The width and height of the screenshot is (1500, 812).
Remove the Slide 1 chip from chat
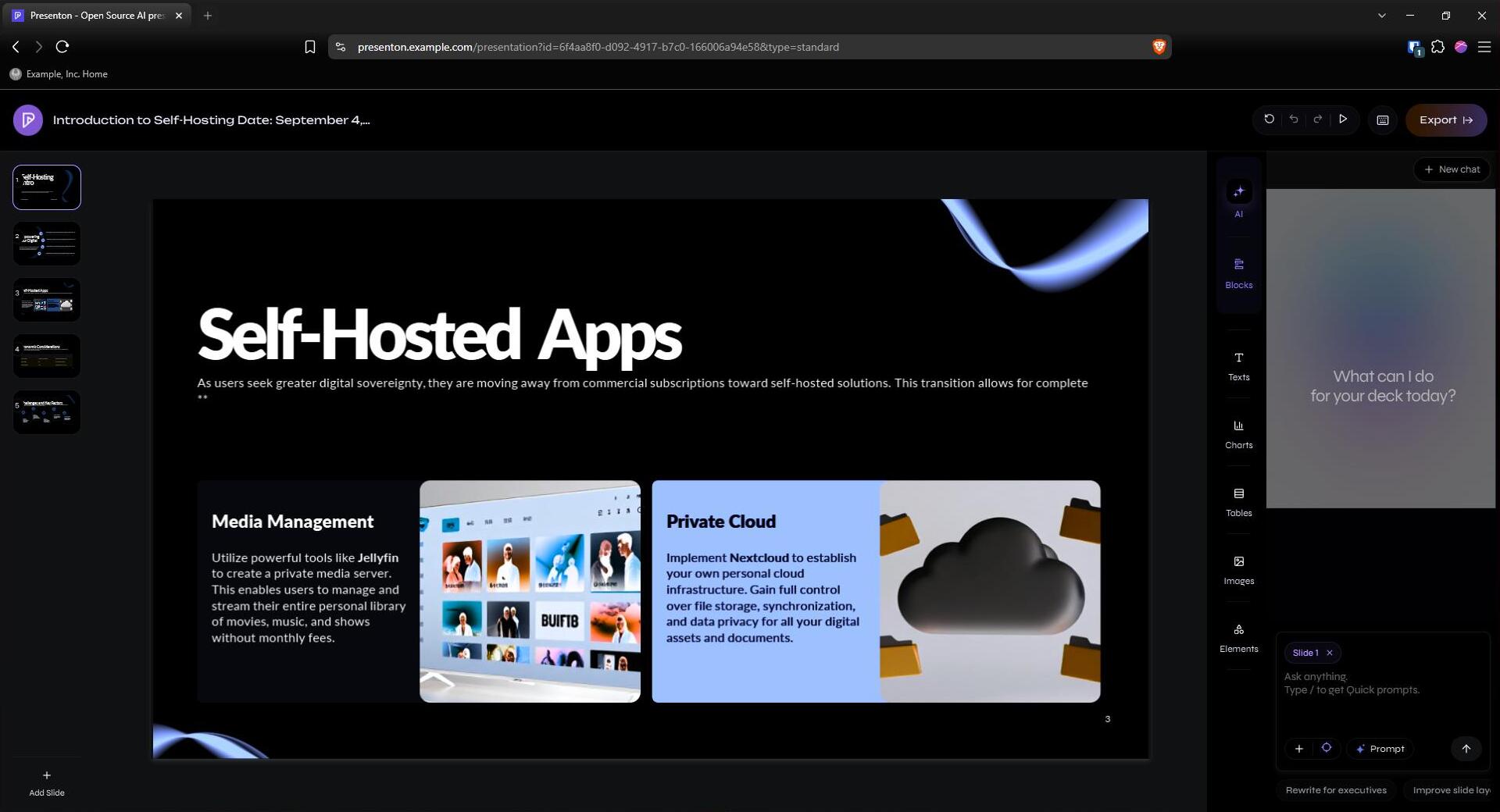pos(1330,653)
